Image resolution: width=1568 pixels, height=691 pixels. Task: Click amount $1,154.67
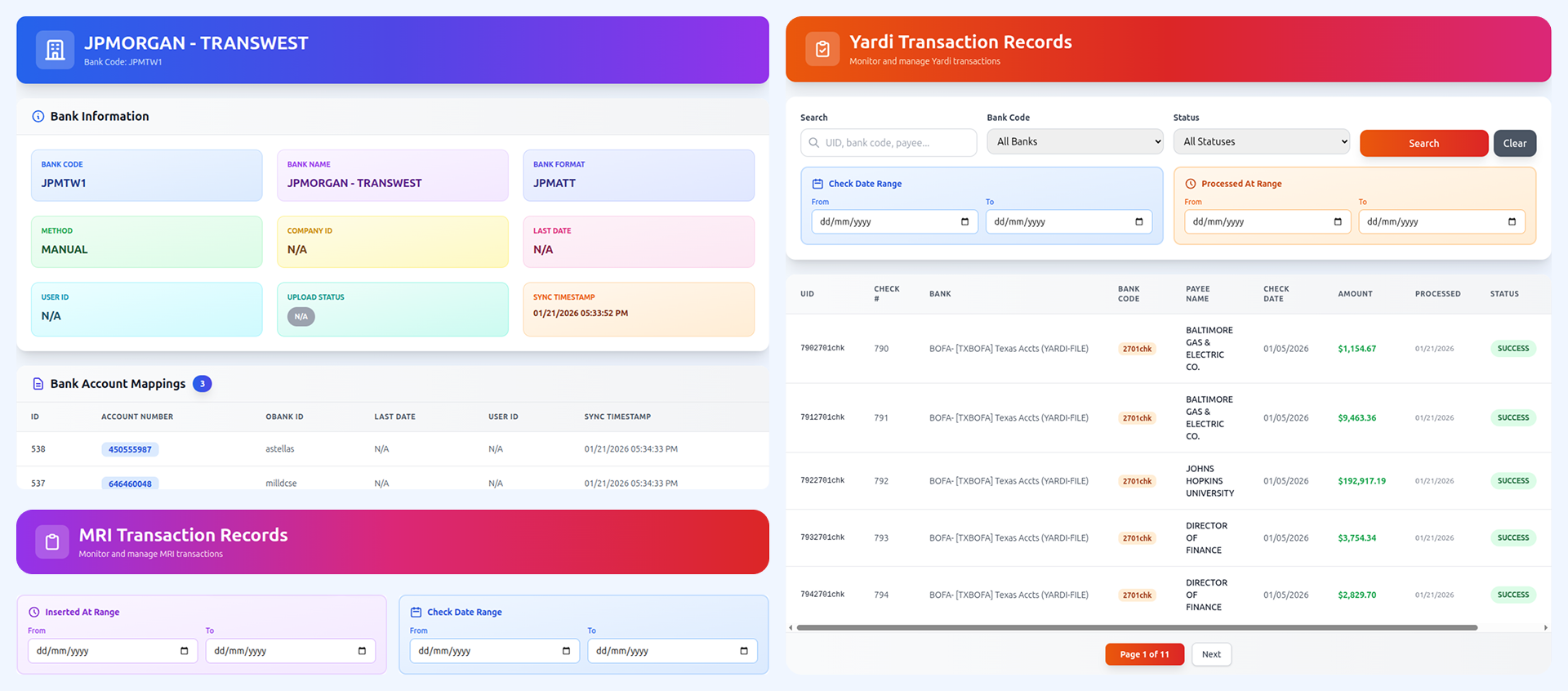tap(1356, 349)
